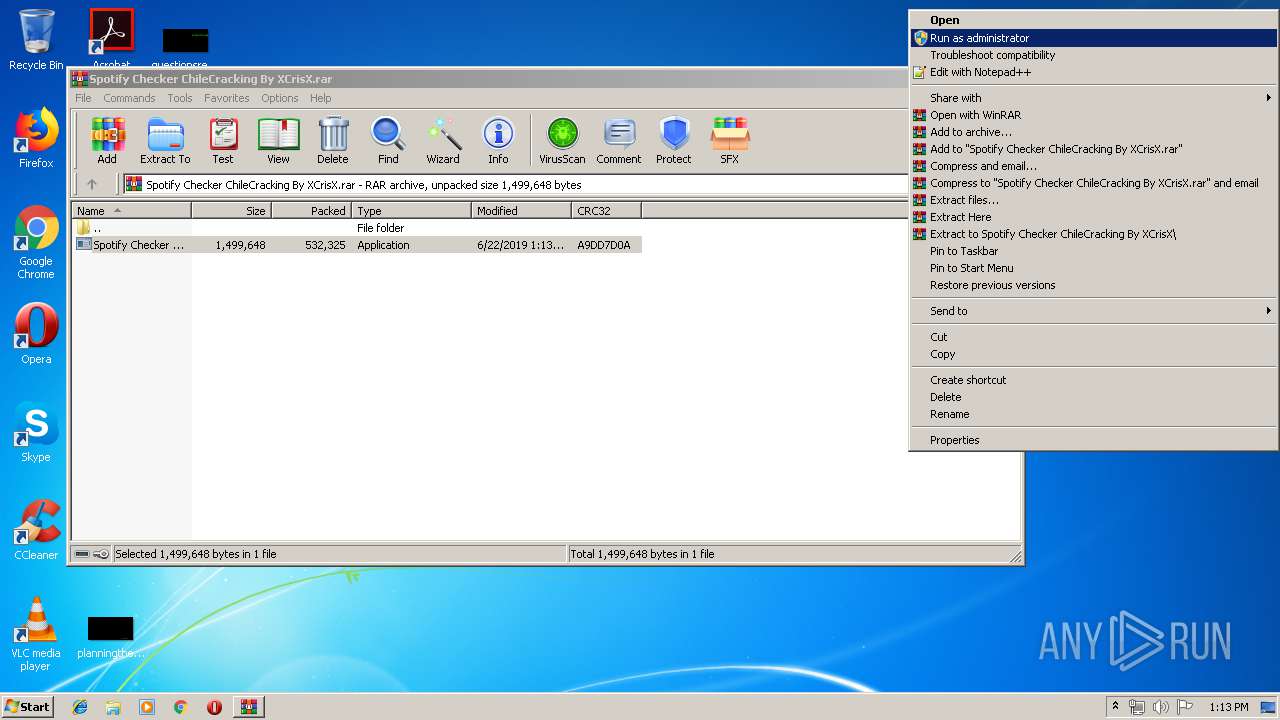Choose Delete in the context menu

(1093, 397)
